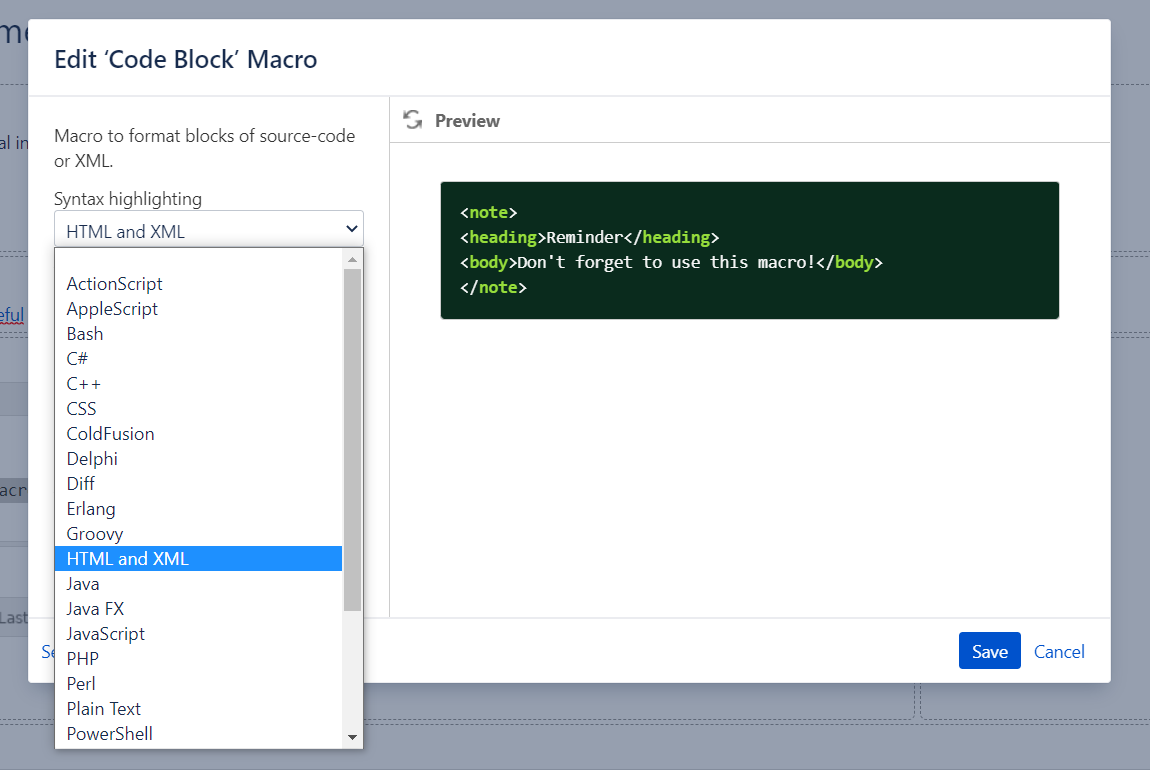
Task: Choose Erlang from the language list
Action: click(90, 508)
